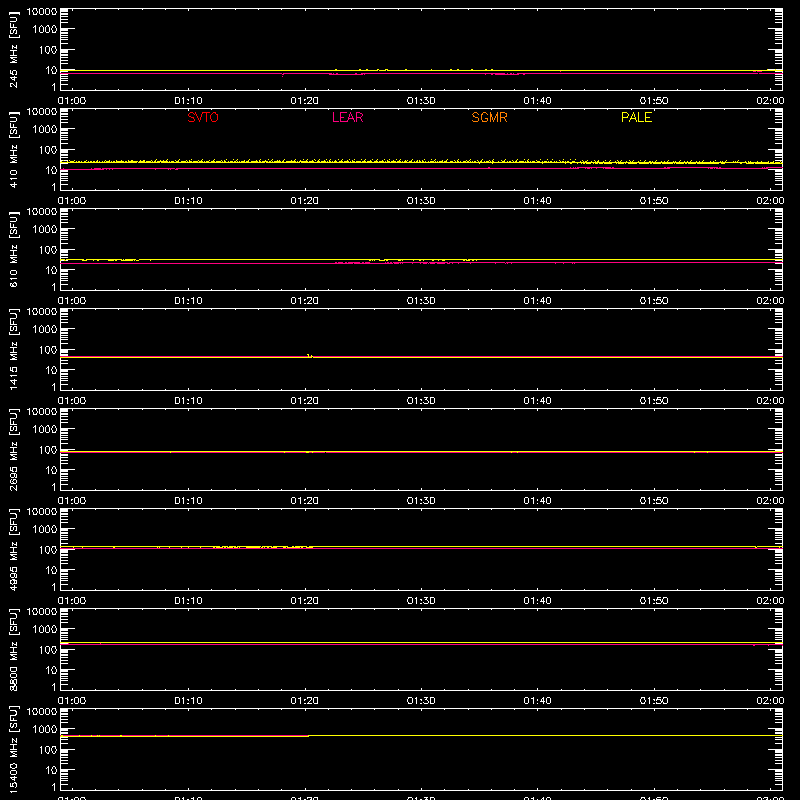Click the 01:20 time label under 1415 MHz plot

pyautogui.click(x=305, y=401)
